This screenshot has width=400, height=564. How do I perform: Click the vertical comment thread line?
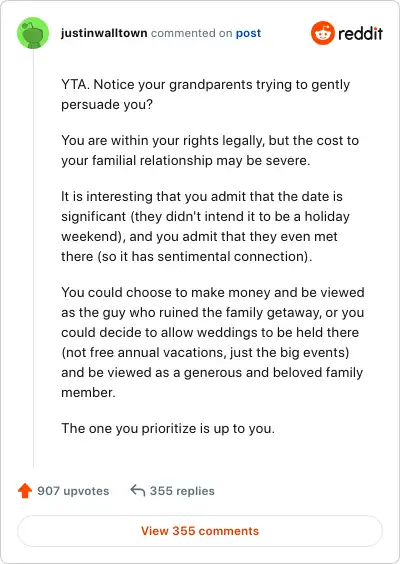(x=33, y=258)
